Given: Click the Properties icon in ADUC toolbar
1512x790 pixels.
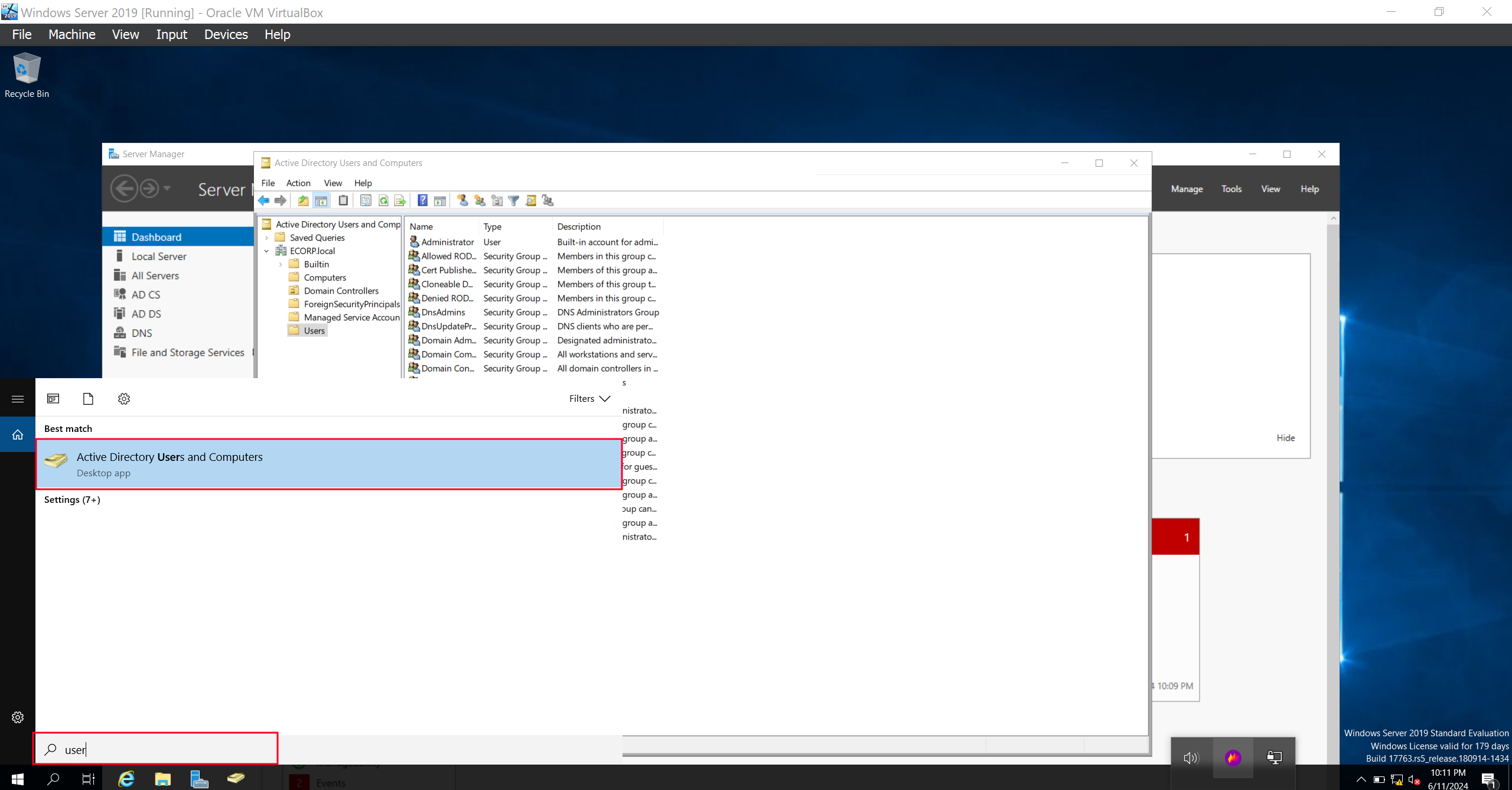Looking at the screenshot, I should 366,201.
